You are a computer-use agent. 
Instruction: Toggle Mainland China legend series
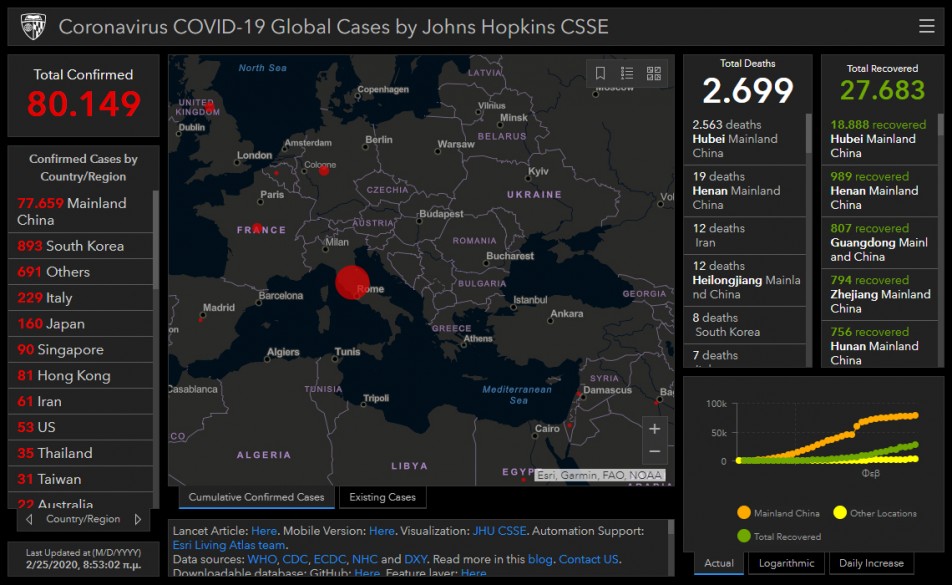point(778,513)
